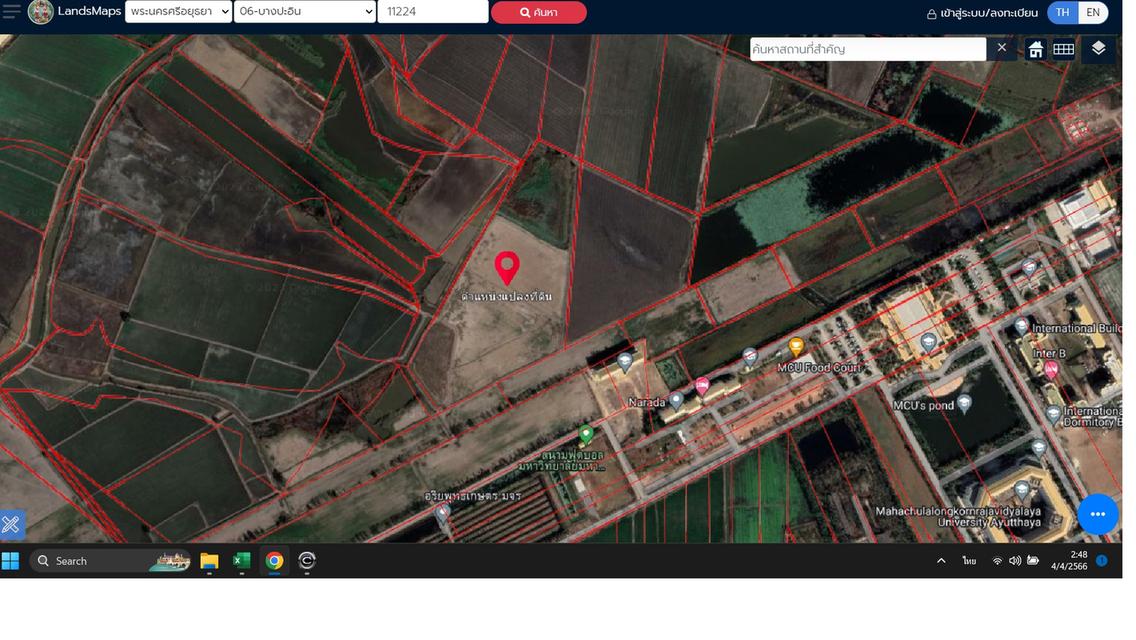1136x640 pixels.
Task: Click the red parcel location pin
Action: 507,268
